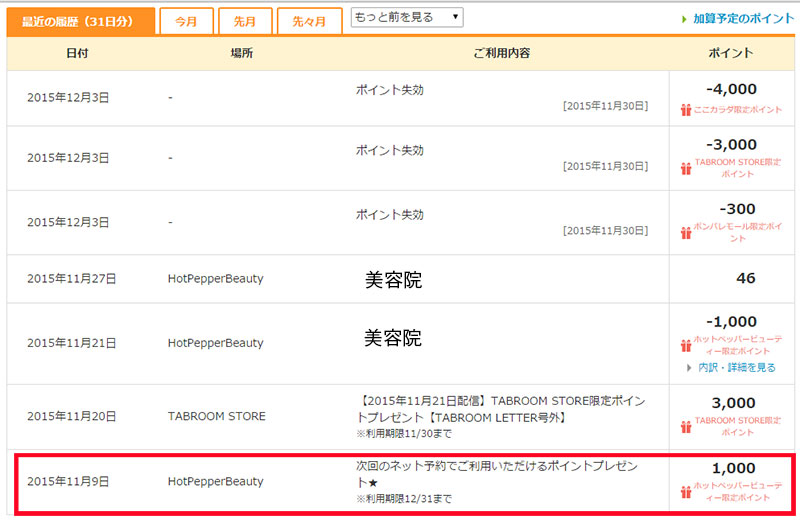Click the 日付 column header
The height and width of the screenshot is (528, 800).
[x=78, y=53]
